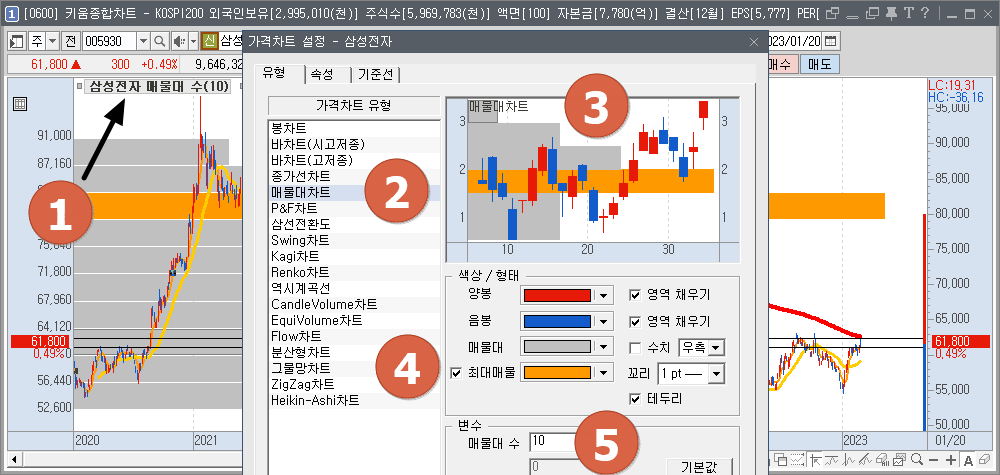Click the 005930 stock code field
The height and width of the screenshot is (475, 1000).
coord(109,41)
